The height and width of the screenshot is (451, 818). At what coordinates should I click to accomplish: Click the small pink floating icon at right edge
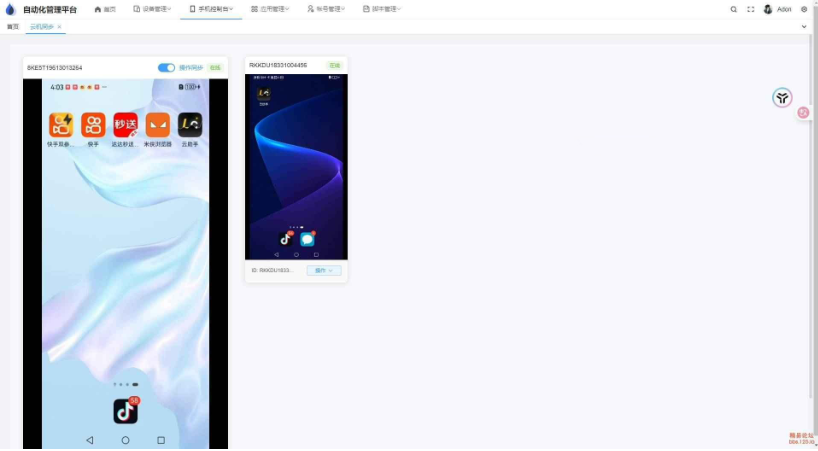tap(803, 112)
